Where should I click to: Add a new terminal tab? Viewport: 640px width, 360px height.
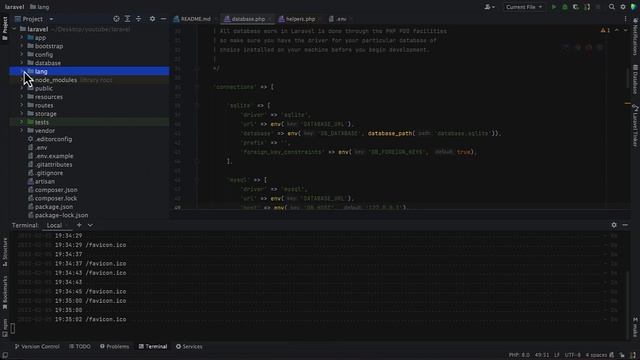pyautogui.click(x=79, y=225)
